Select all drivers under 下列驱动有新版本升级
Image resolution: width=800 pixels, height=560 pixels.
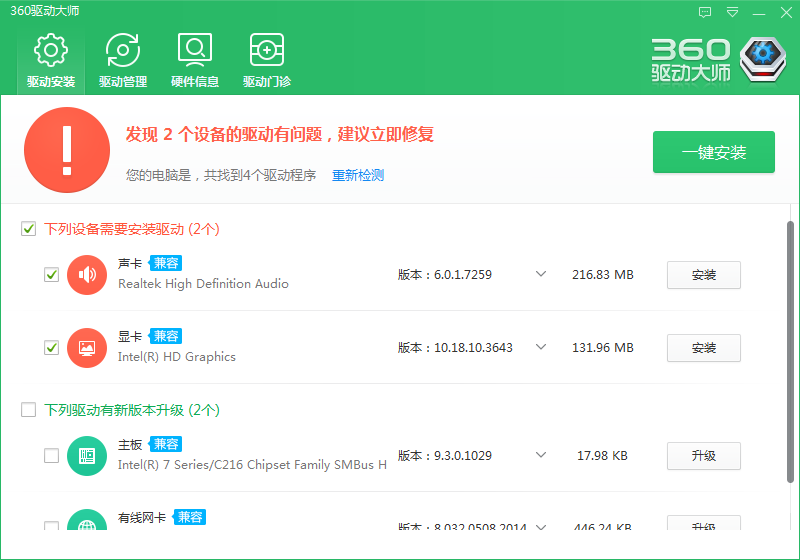(29, 410)
